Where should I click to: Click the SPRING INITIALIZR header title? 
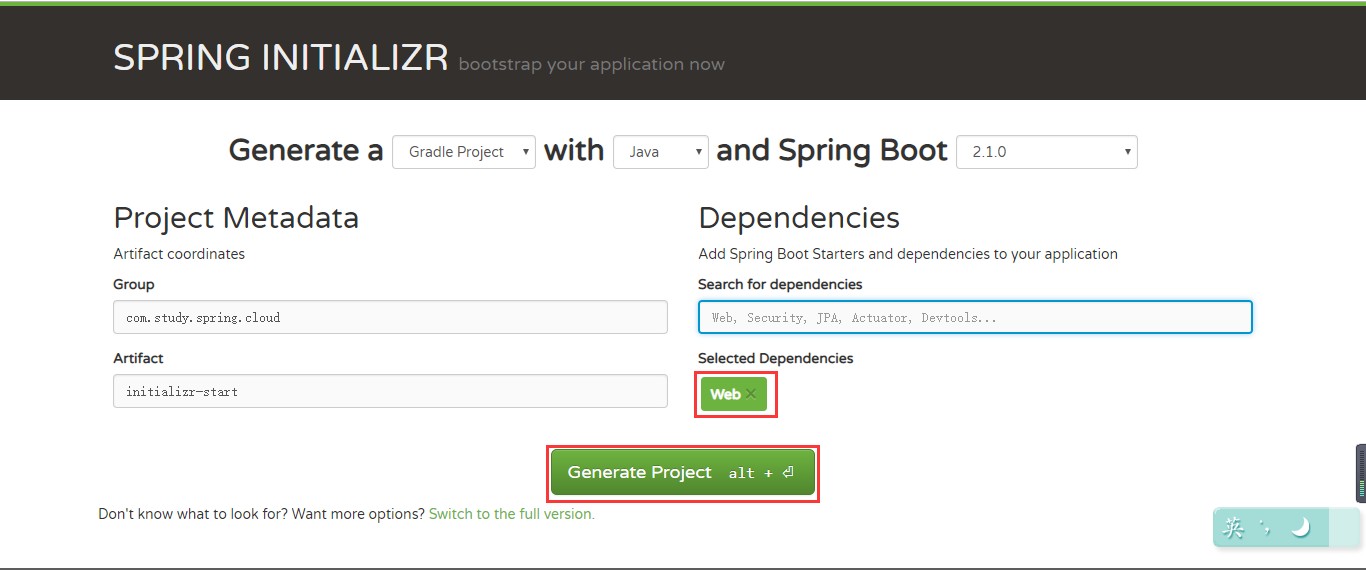pyautogui.click(x=281, y=58)
